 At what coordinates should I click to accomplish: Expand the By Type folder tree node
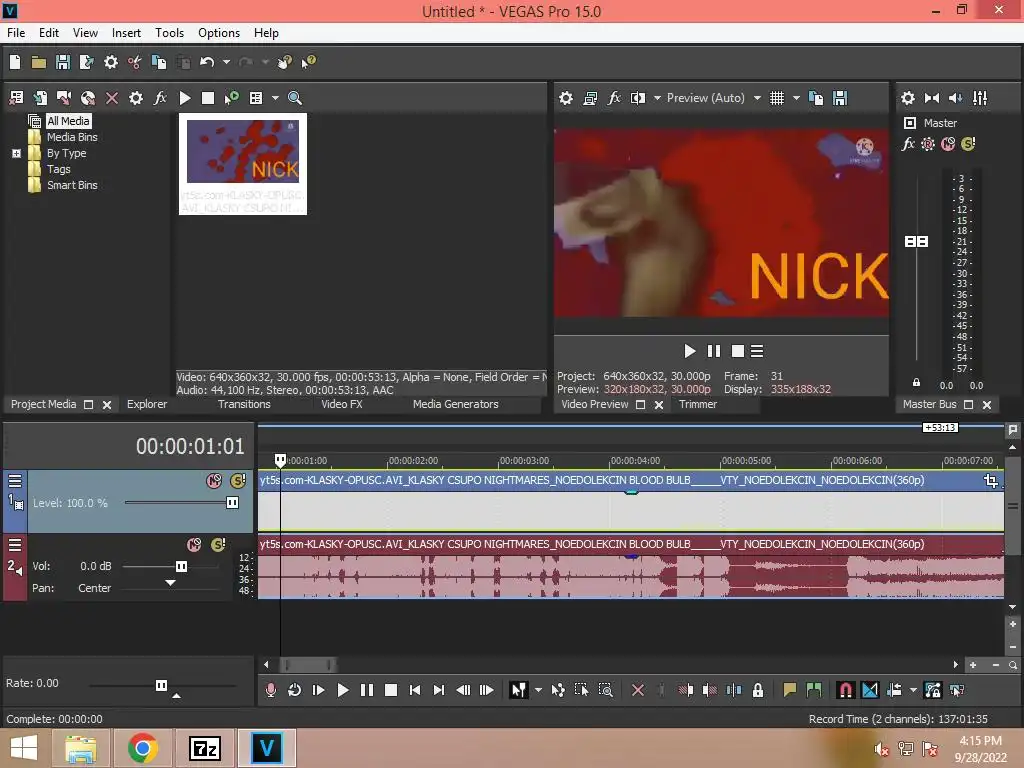16,153
